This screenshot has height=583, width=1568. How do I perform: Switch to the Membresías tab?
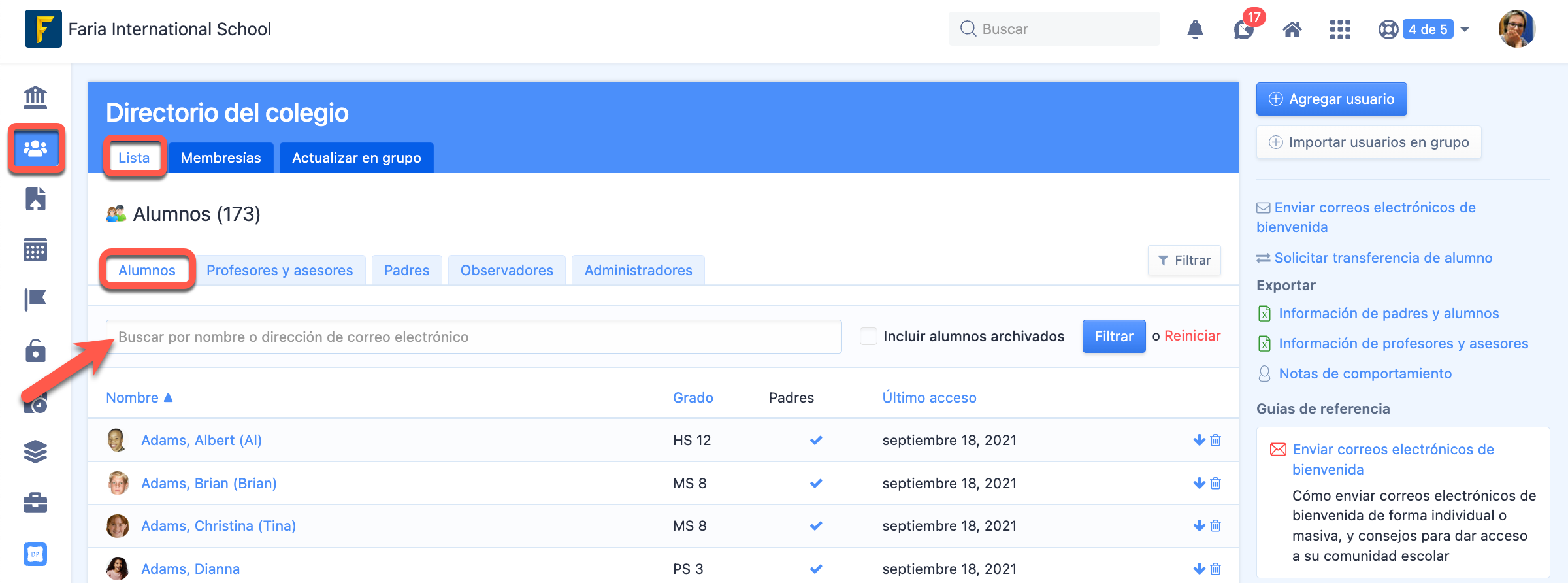(x=221, y=158)
